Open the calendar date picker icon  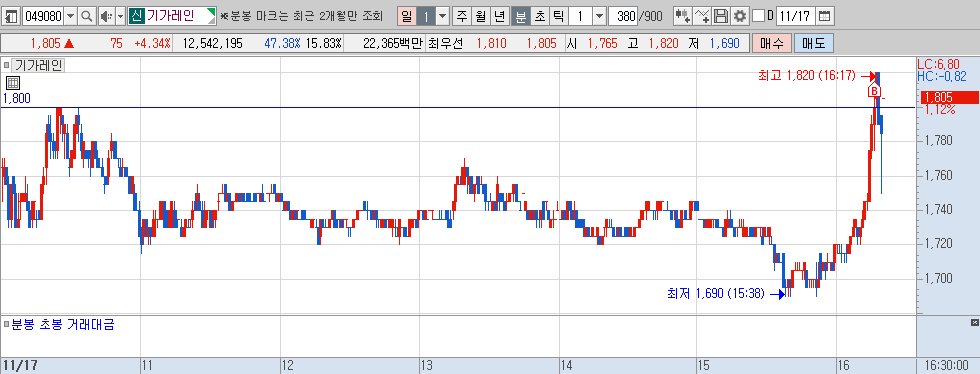[825, 16]
